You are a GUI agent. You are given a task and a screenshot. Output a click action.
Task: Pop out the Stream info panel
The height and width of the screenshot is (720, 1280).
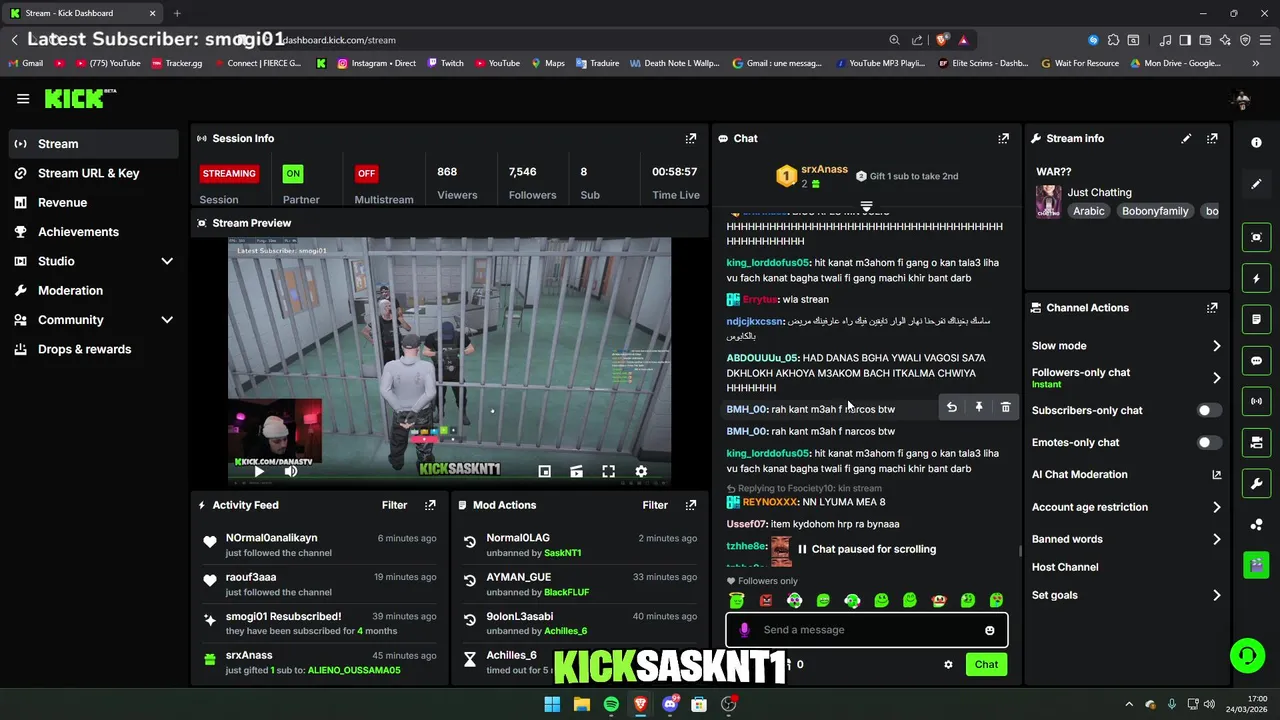[x=1212, y=139]
